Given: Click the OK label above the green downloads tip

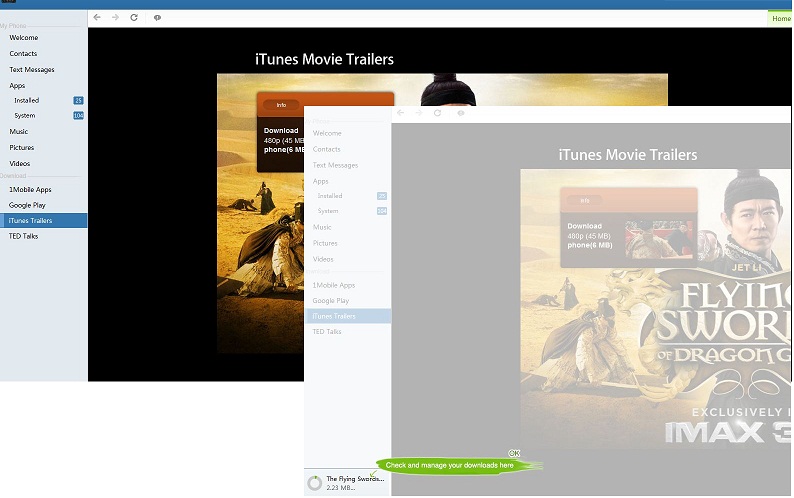Looking at the screenshot, I should 514,453.
